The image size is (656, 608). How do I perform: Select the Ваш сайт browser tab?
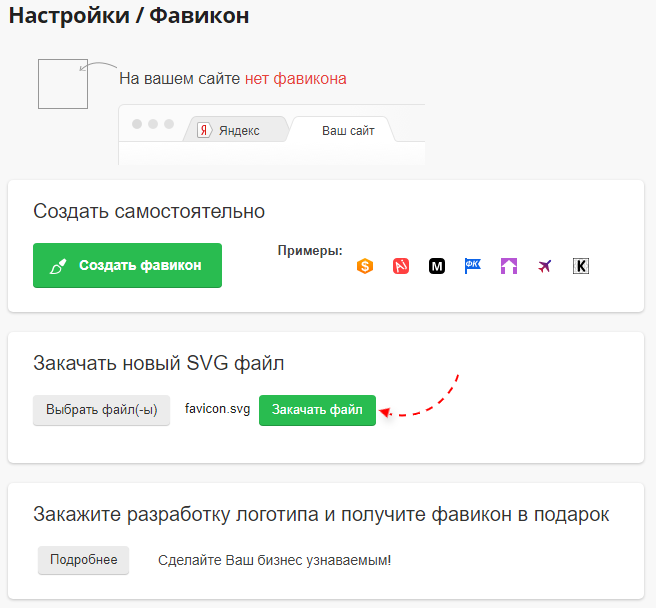[x=347, y=130]
